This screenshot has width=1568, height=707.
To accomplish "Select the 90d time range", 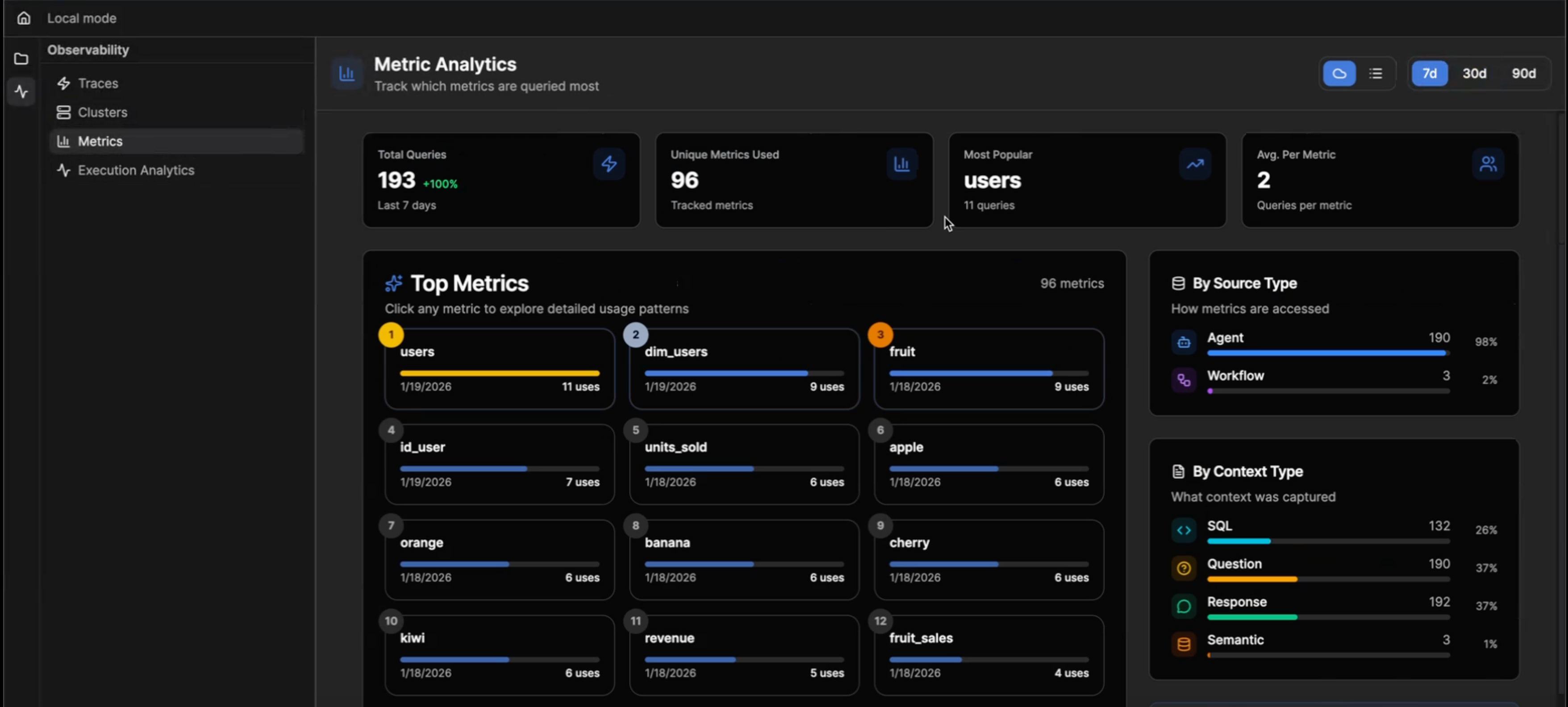I will click(x=1523, y=74).
